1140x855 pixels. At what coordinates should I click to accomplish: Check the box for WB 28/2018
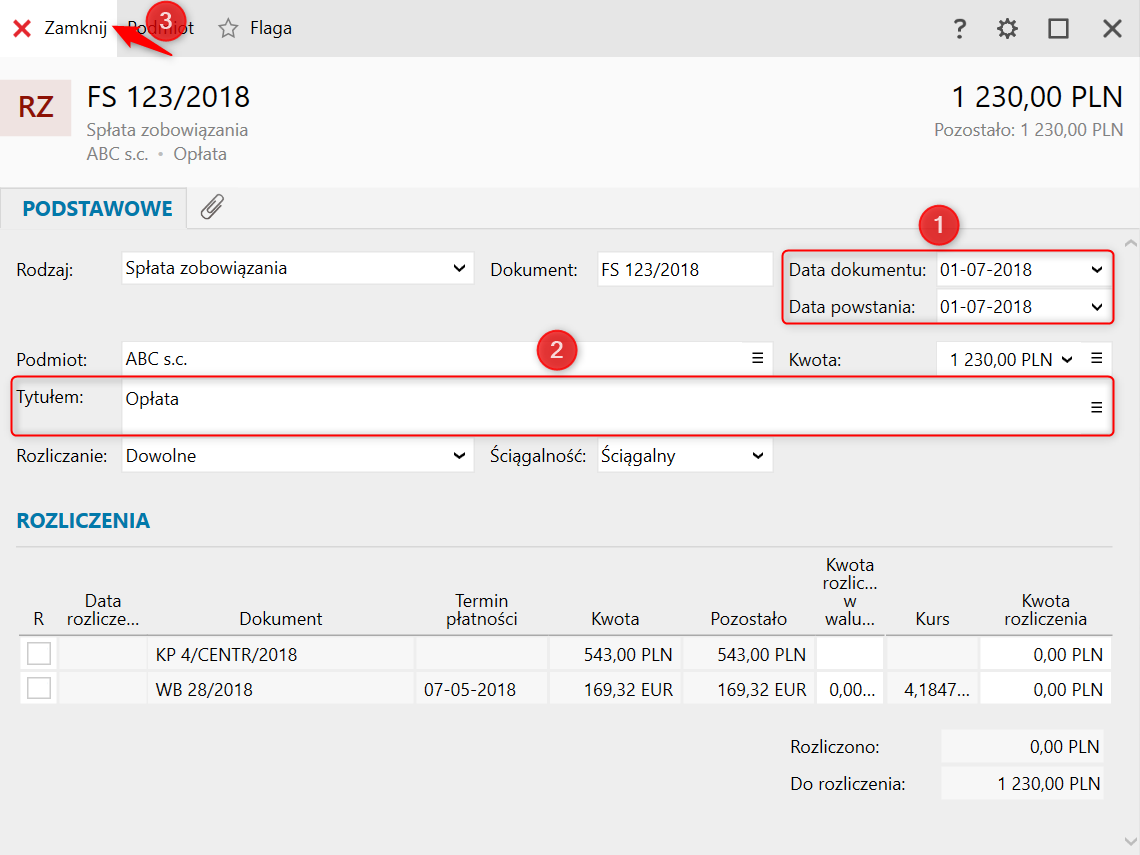click(x=38, y=688)
